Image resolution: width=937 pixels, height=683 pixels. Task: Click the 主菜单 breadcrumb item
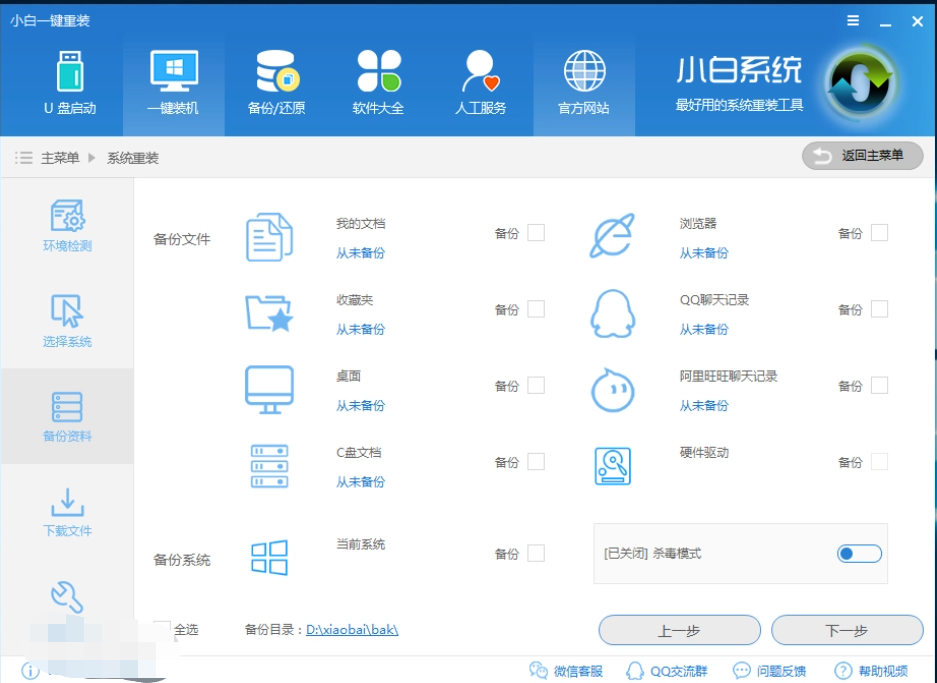(60, 158)
